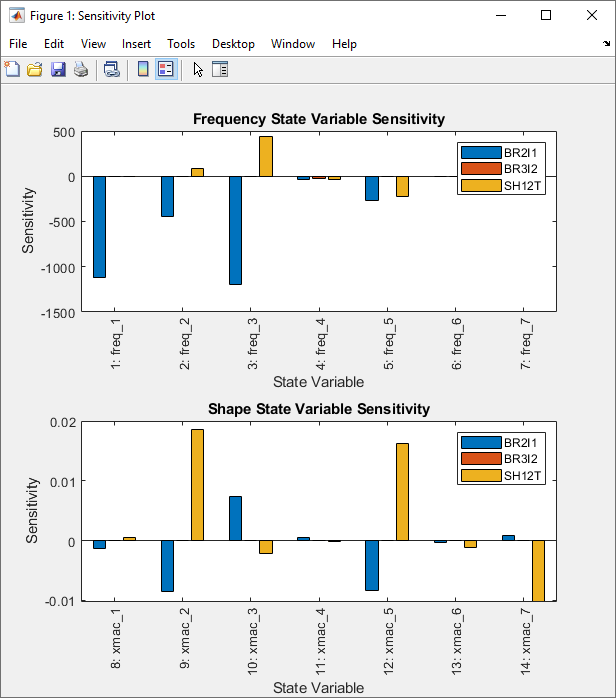
Task: Open the Window menu
Action: click(293, 44)
